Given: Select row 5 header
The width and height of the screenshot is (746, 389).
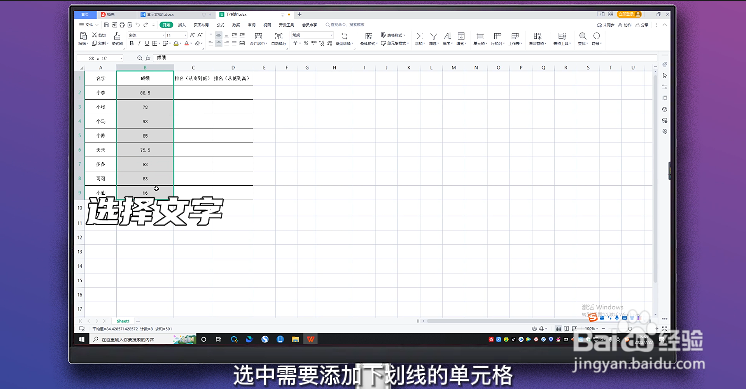Looking at the screenshot, I should click(80, 136).
